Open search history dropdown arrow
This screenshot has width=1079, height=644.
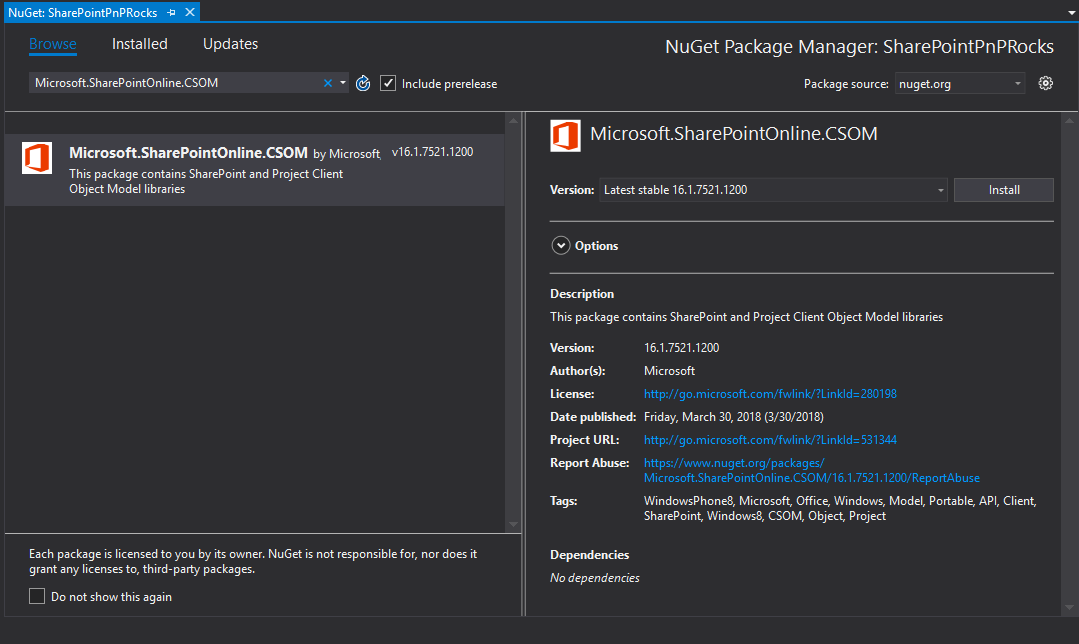(342, 84)
